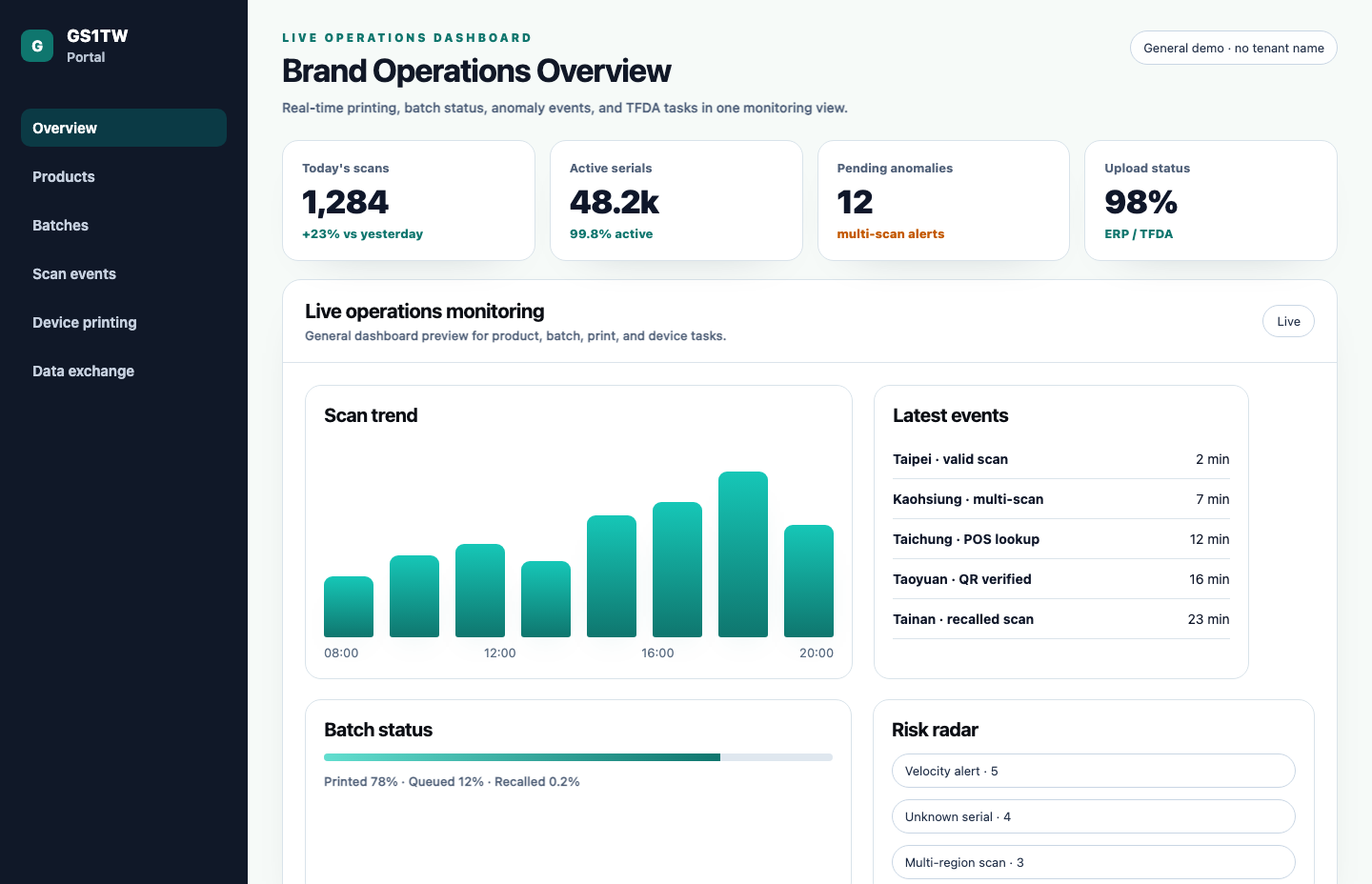Click the Risk radar heading
1372x884 pixels.
(x=935, y=730)
